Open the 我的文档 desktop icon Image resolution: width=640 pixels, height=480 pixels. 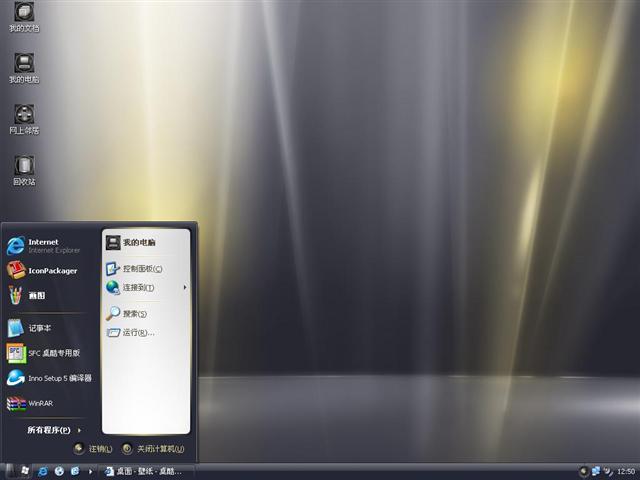click(x=24, y=17)
